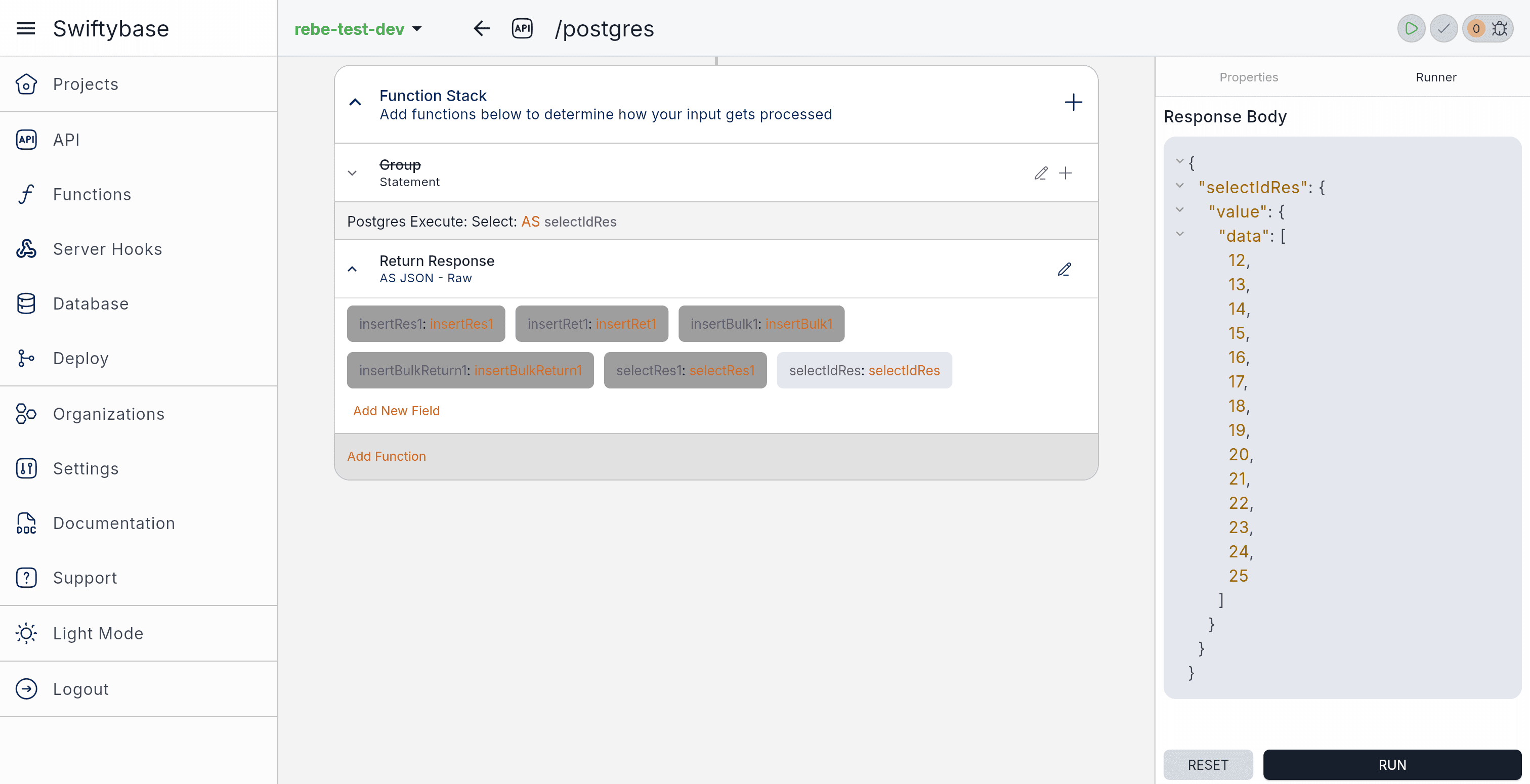Click the orange 0 error counter badge

(1476, 28)
